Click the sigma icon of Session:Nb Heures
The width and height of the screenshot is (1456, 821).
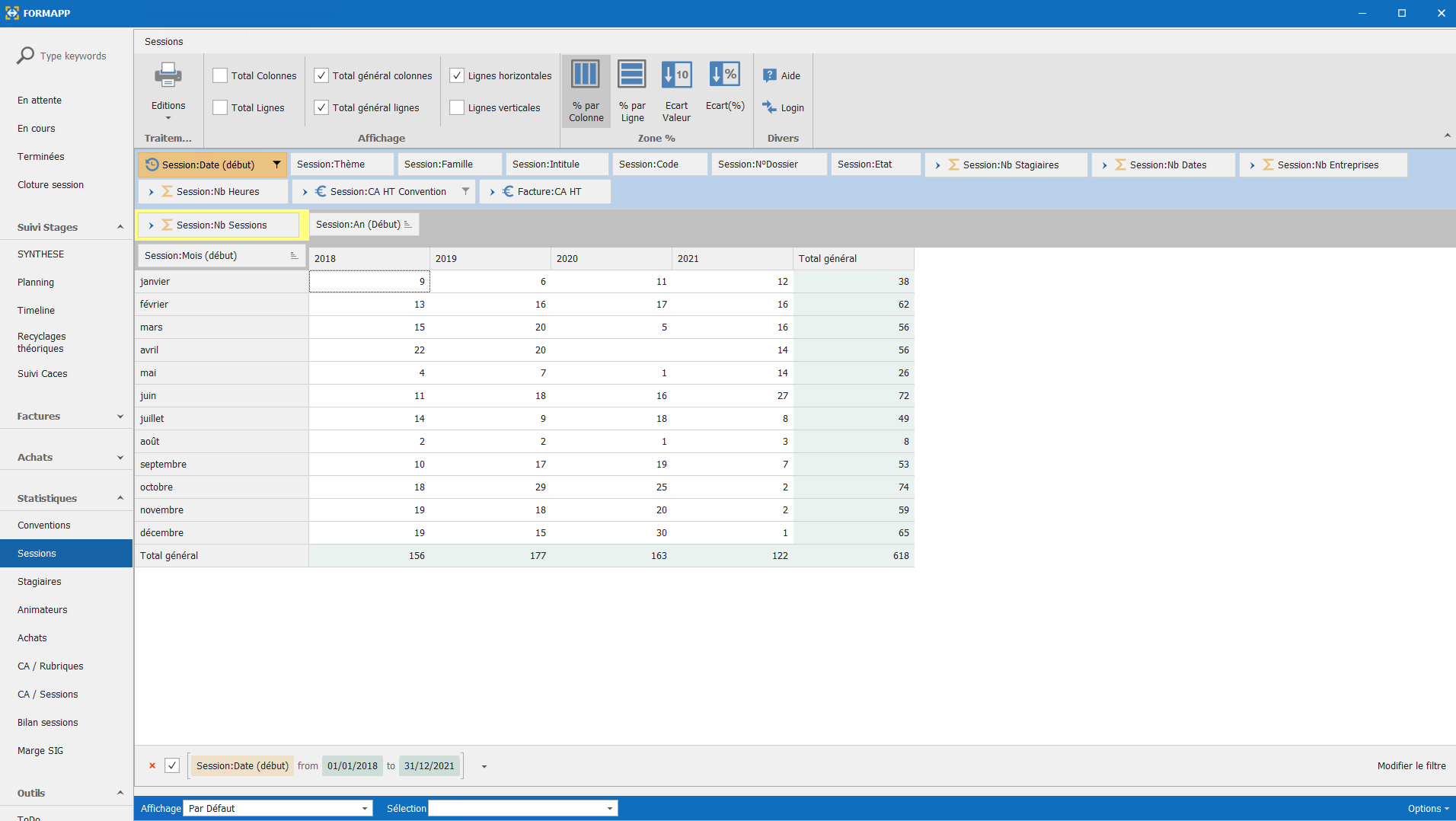coord(167,191)
